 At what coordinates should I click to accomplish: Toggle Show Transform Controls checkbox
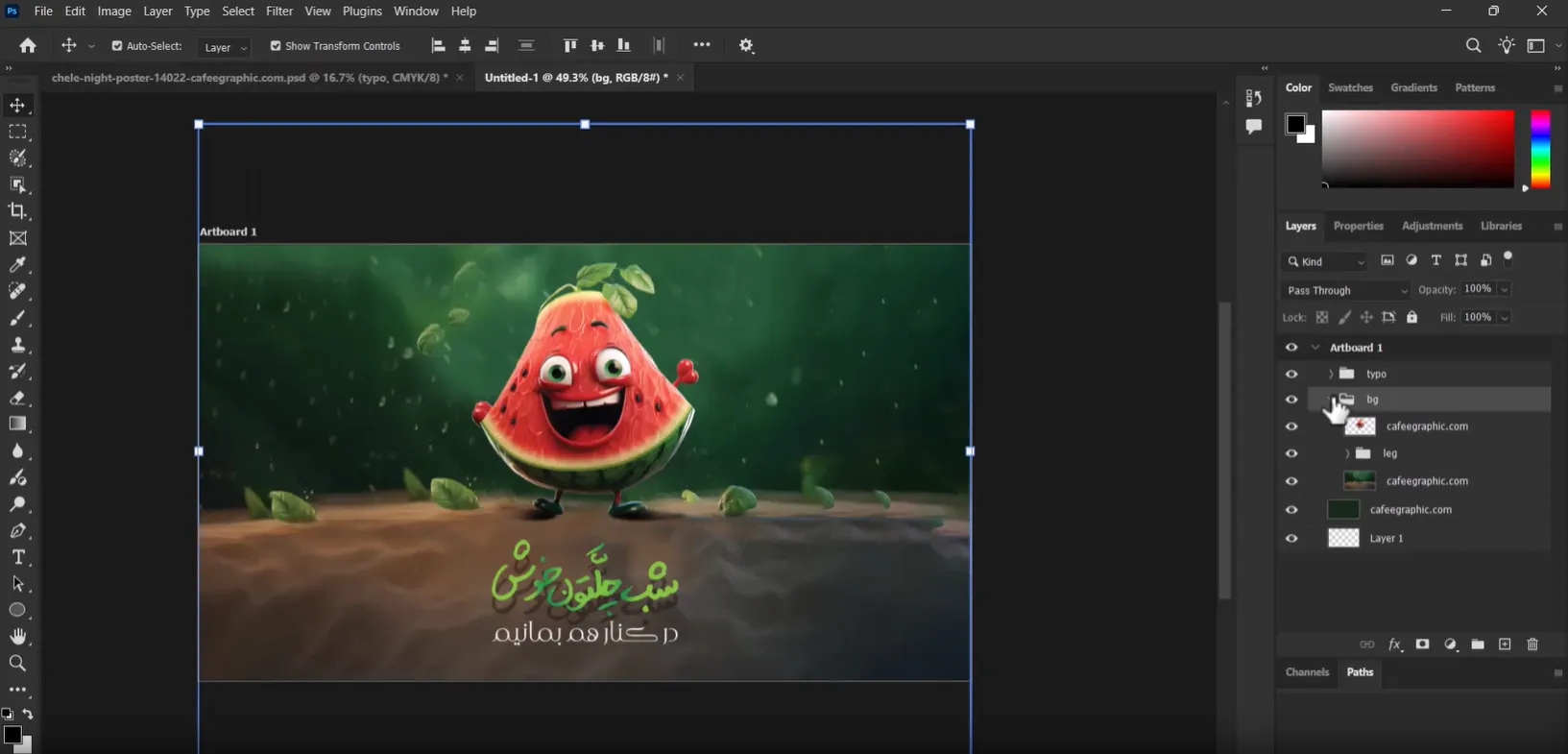click(x=276, y=46)
